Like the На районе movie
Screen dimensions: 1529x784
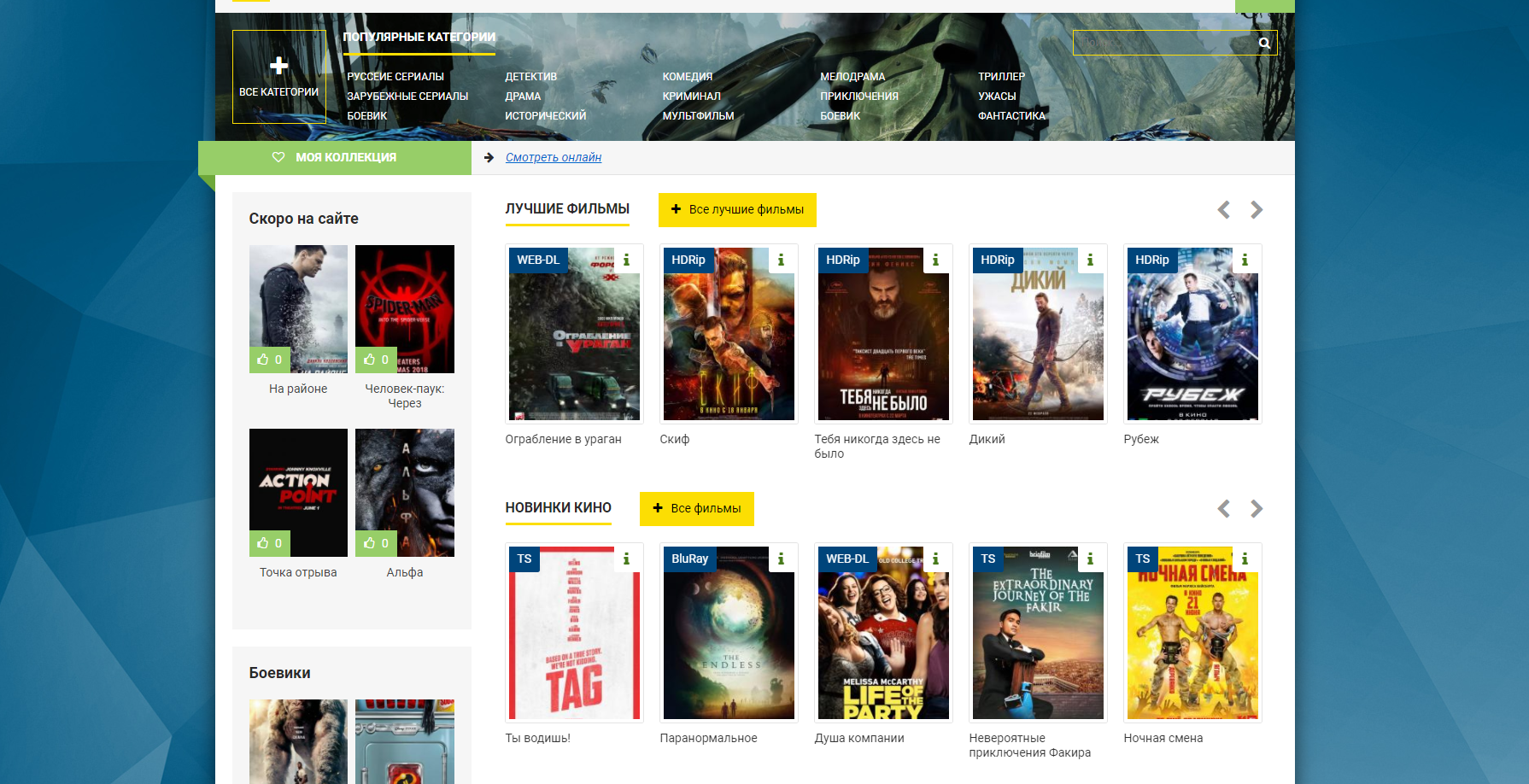coord(270,360)
